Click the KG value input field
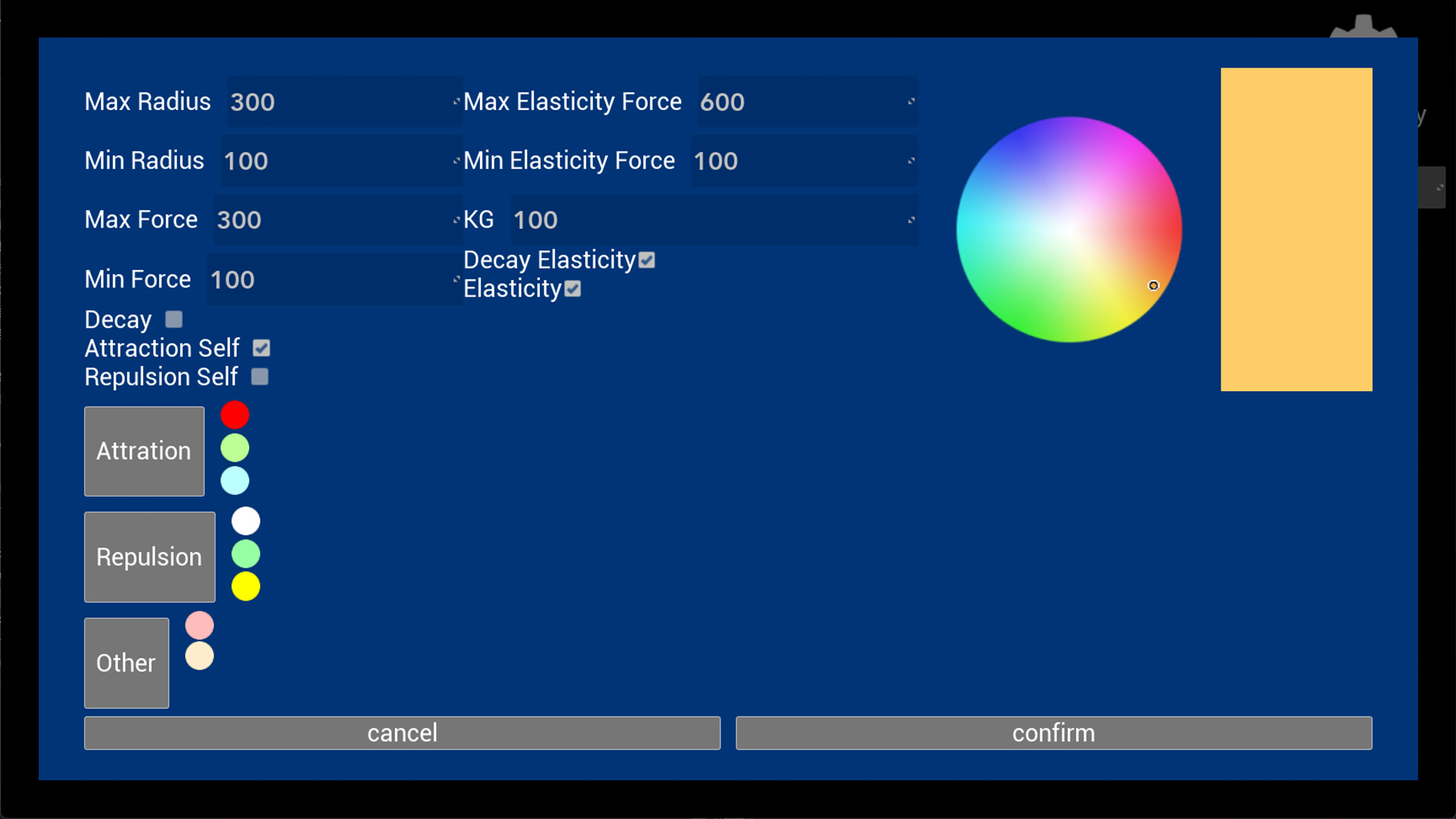The image size is (1456, 819). [711, 220]
